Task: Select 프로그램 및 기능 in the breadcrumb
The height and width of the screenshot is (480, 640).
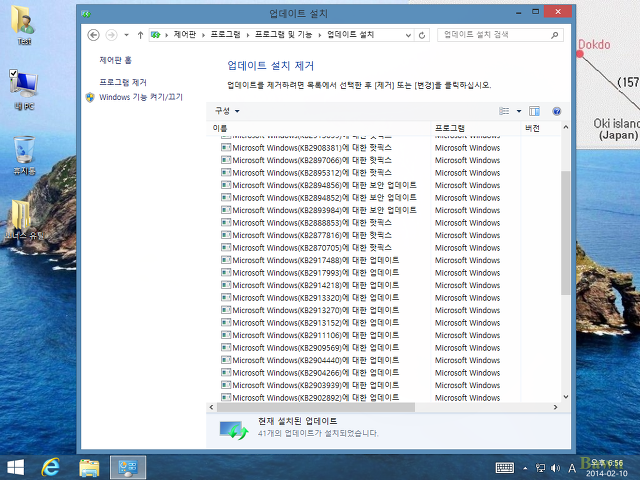Action: pos(283,35)
